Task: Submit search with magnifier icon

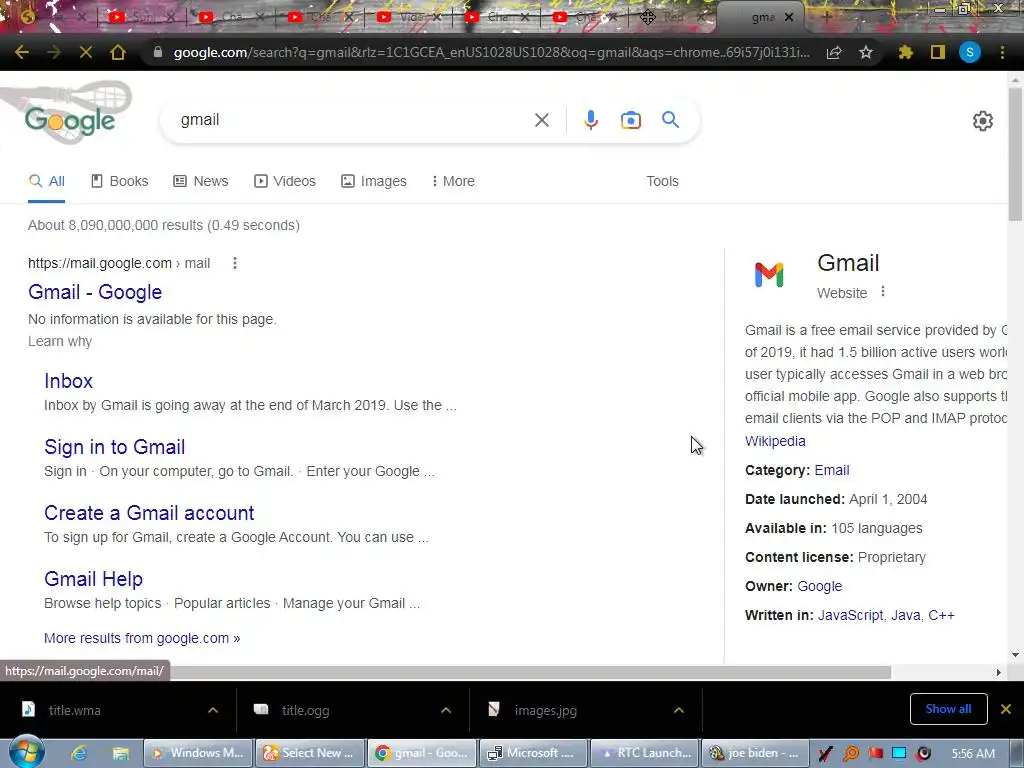Action: pos(671,120)
